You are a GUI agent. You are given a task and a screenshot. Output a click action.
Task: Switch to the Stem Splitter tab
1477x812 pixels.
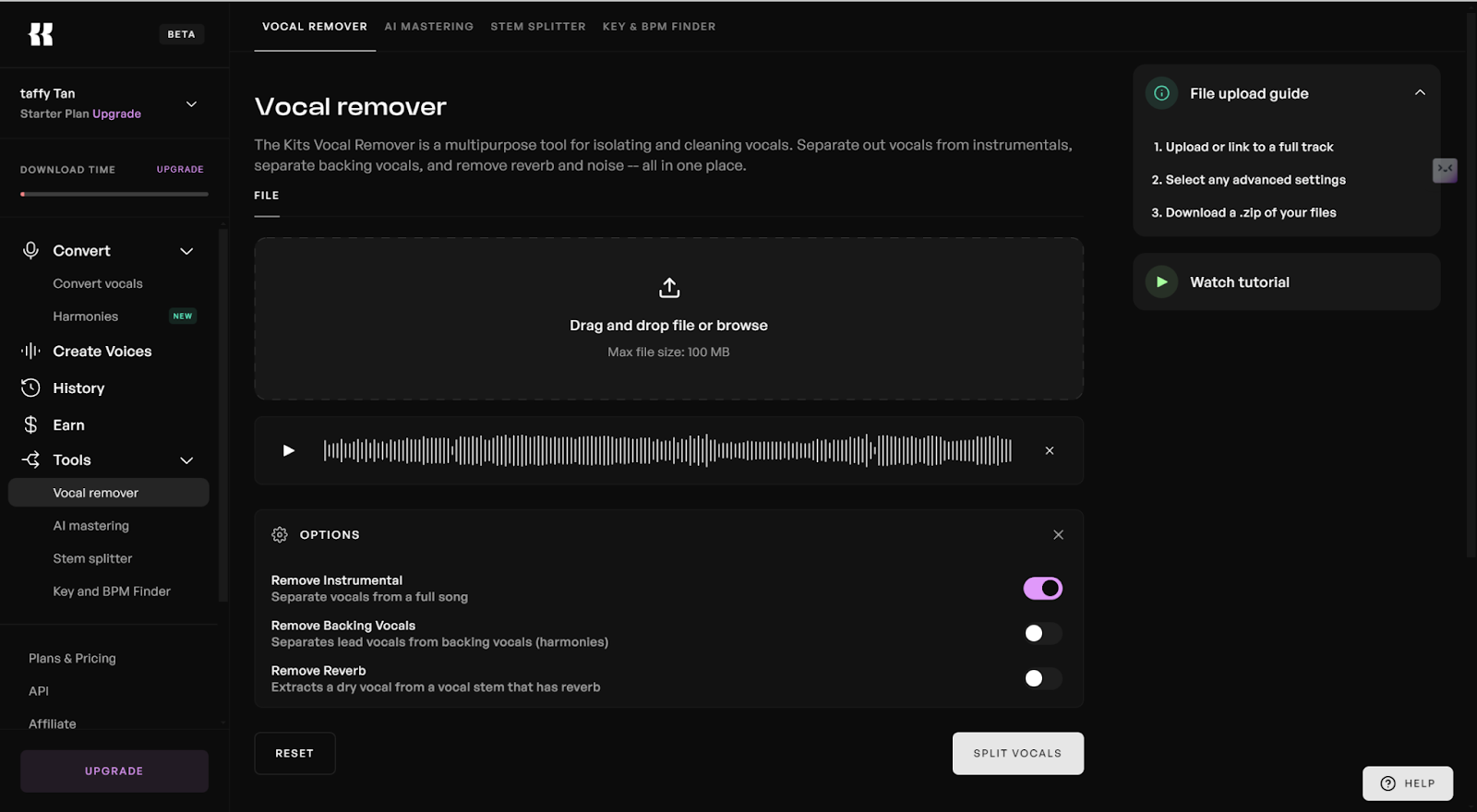(538, 27)
